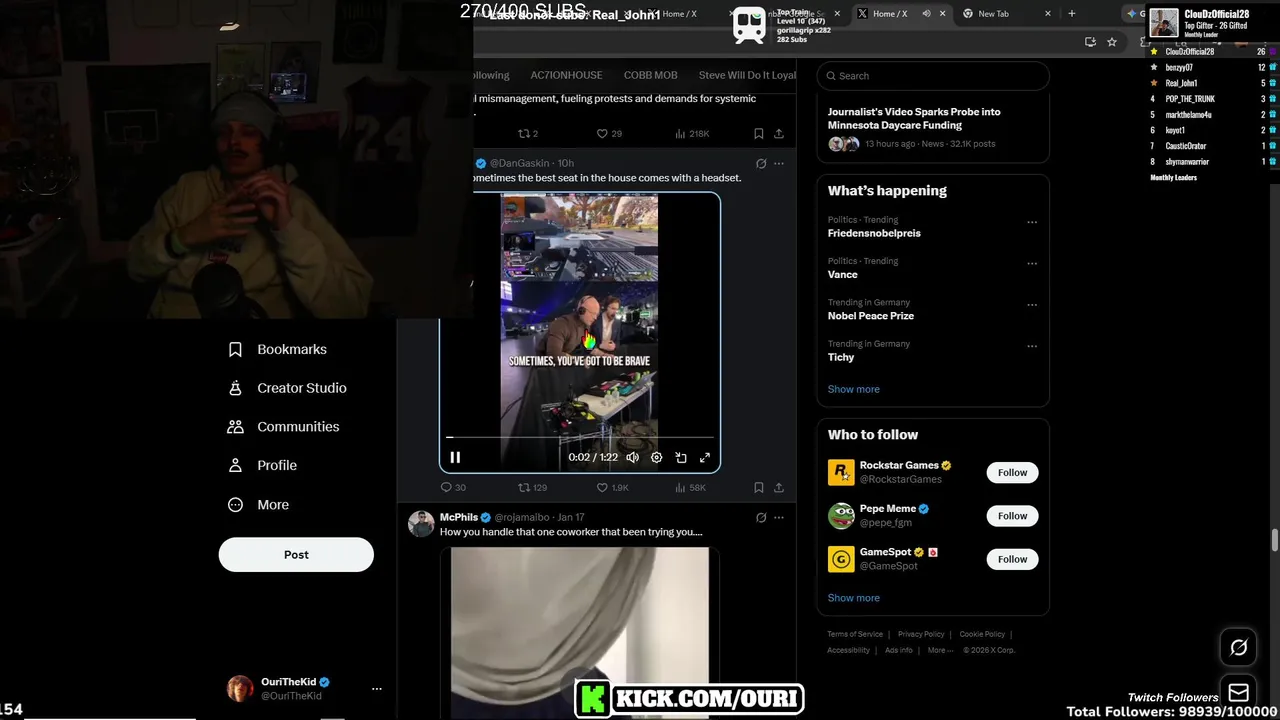Open video settings gear in player
The height and width of the screenshot is (720, 1280).
[x=656, y=457]
